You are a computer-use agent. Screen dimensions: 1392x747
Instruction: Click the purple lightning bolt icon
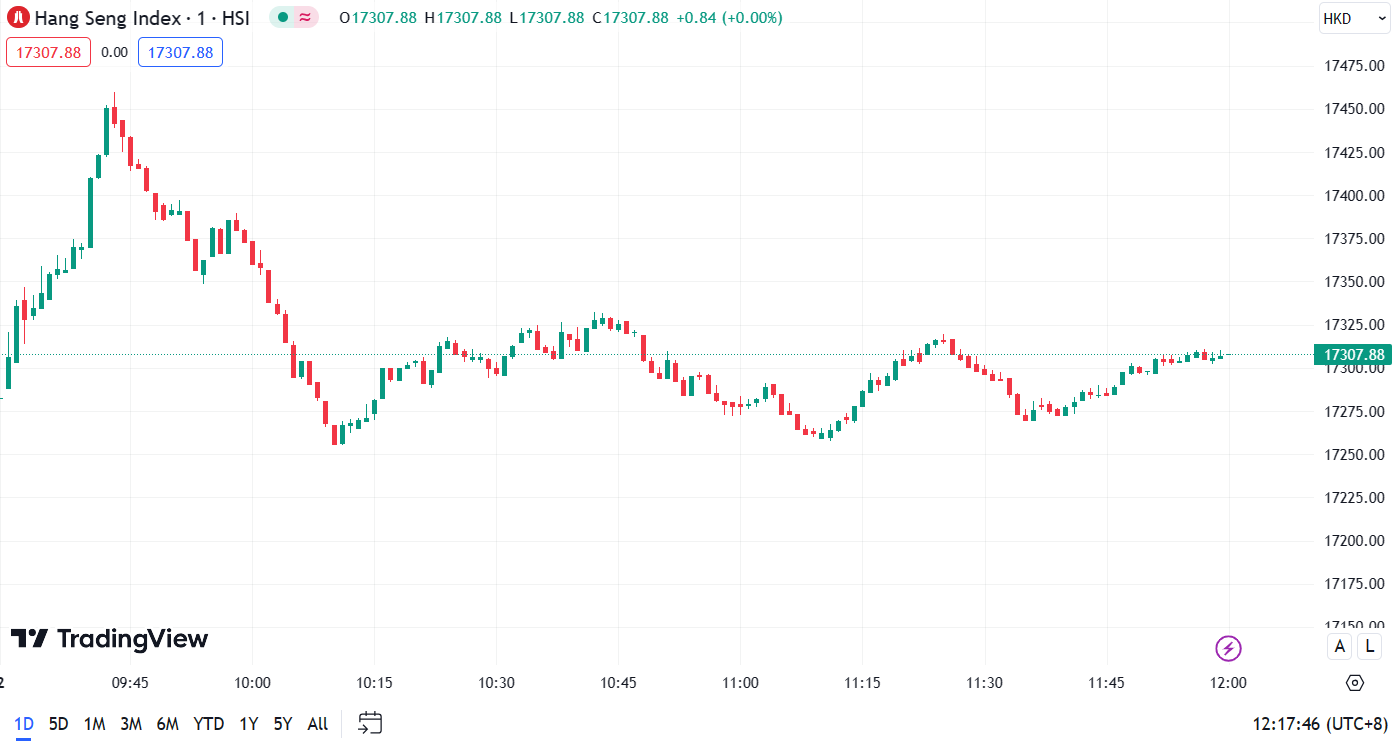click(x=1228, y=648)
